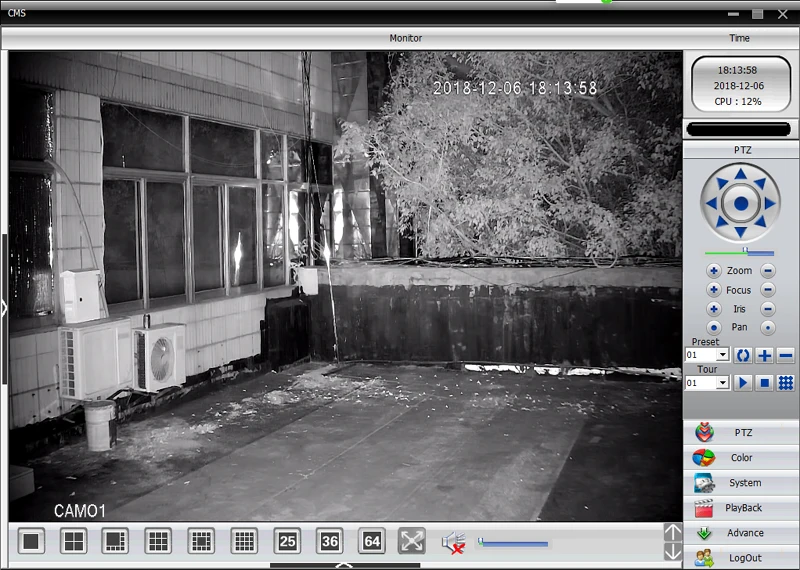Viewport: 800px width, 570px height.
Task: Start Pan with left round button
Action: [x=714, y=328]
